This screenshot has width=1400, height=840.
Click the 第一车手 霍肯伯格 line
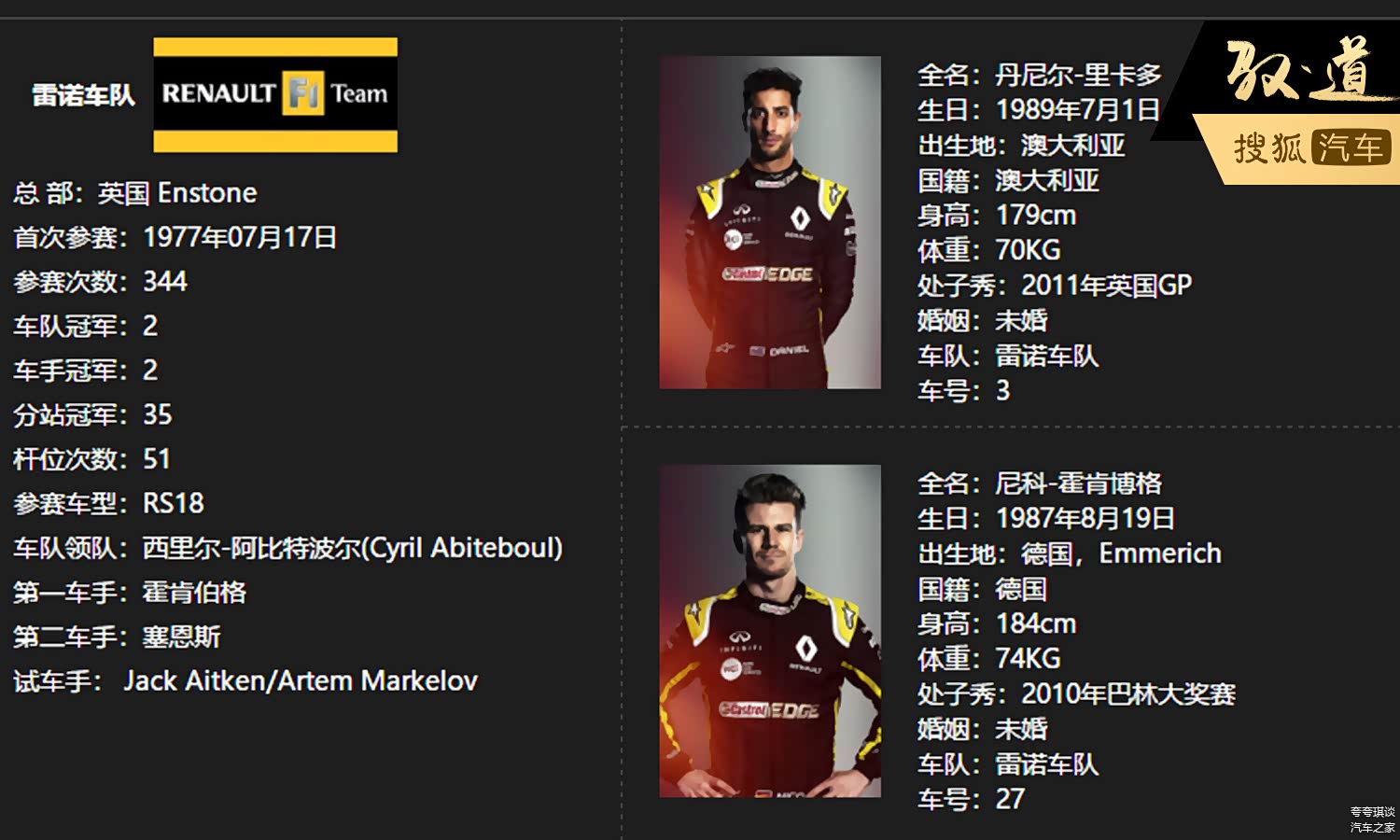[x=130, y=593]
